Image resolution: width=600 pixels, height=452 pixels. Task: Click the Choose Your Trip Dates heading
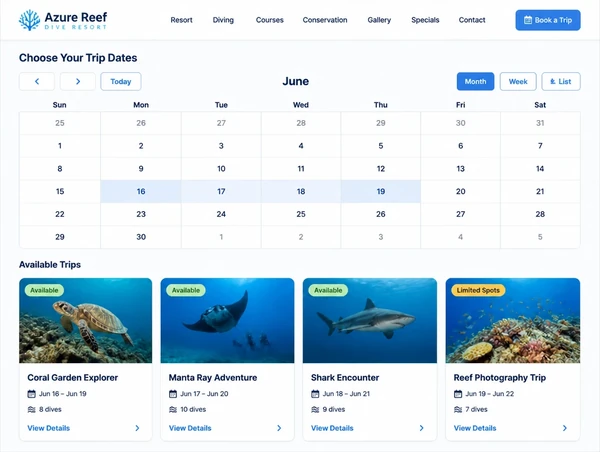(78, 58)
